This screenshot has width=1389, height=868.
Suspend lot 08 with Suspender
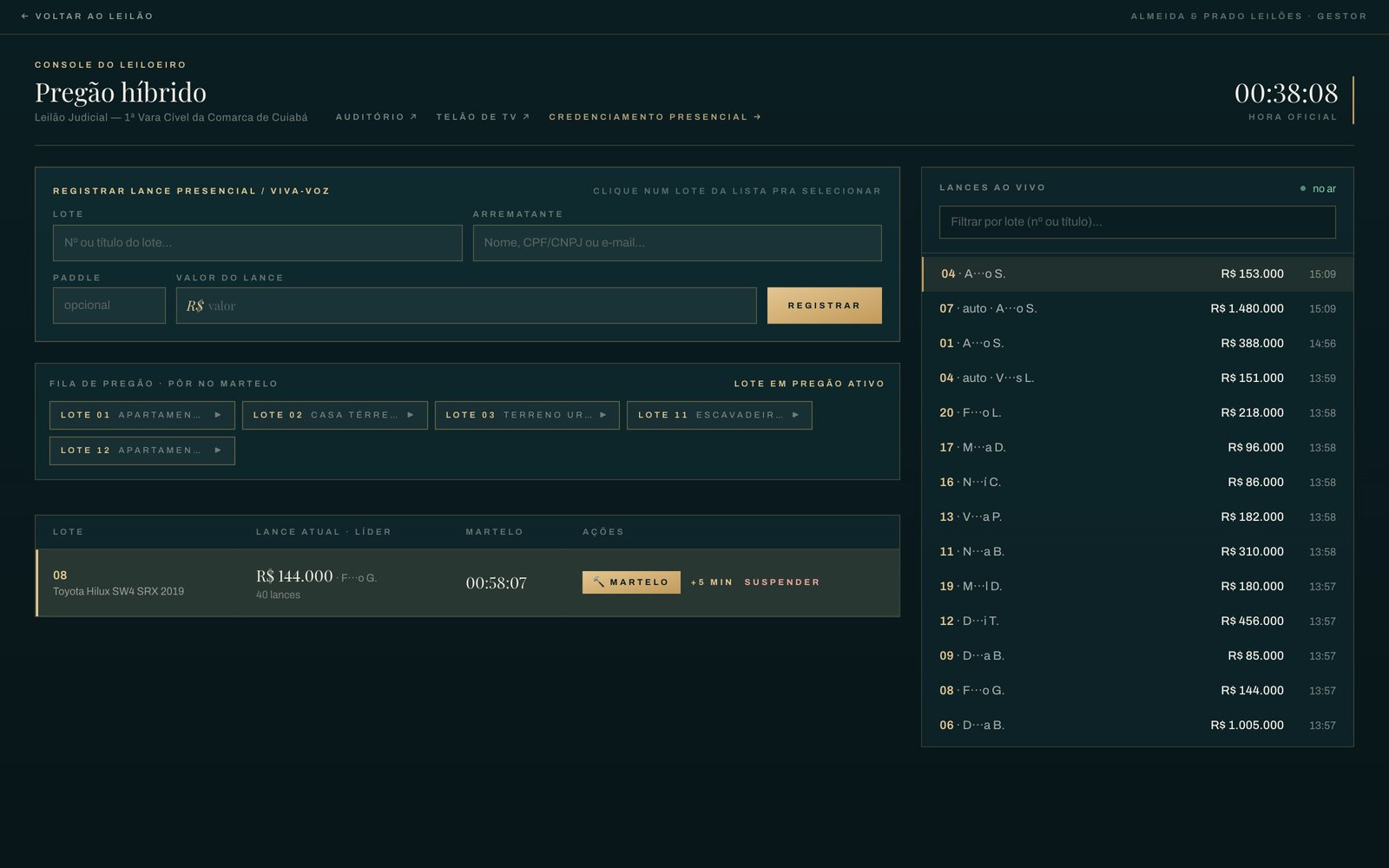(x=782, y=582)
